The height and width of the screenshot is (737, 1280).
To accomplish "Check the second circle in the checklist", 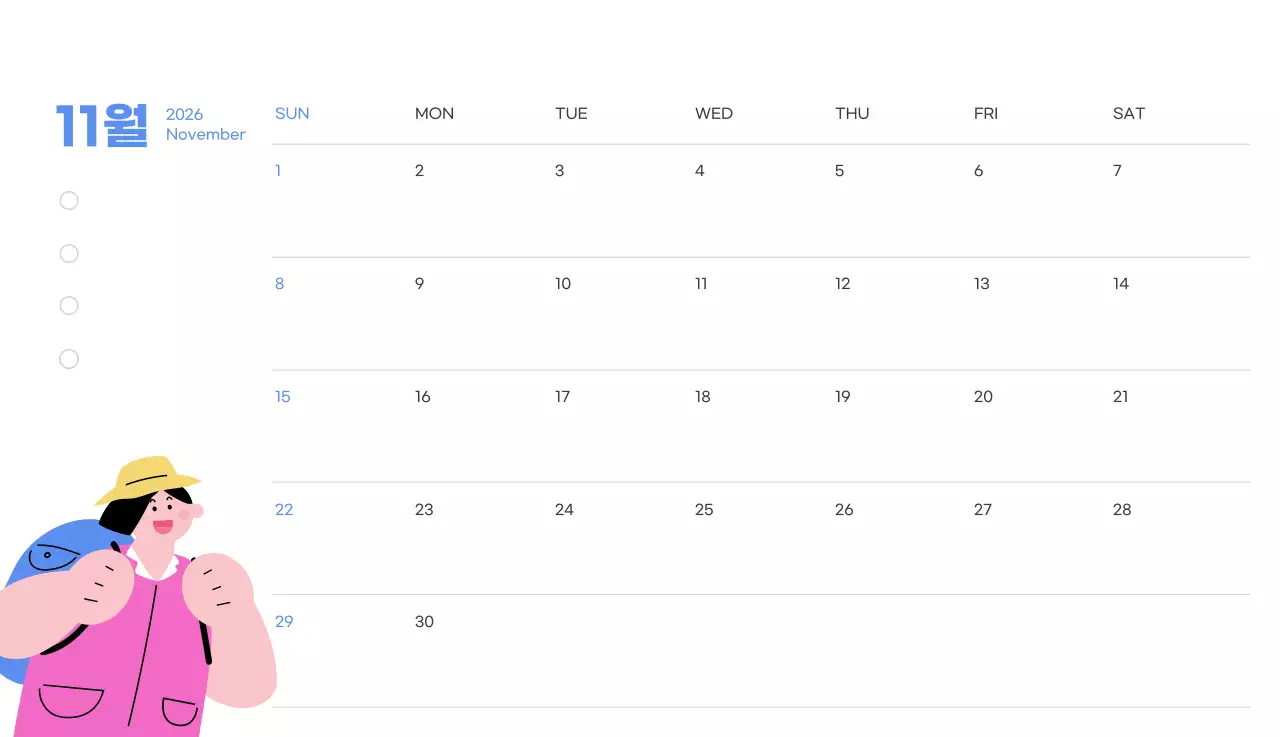I will [69, 254].
